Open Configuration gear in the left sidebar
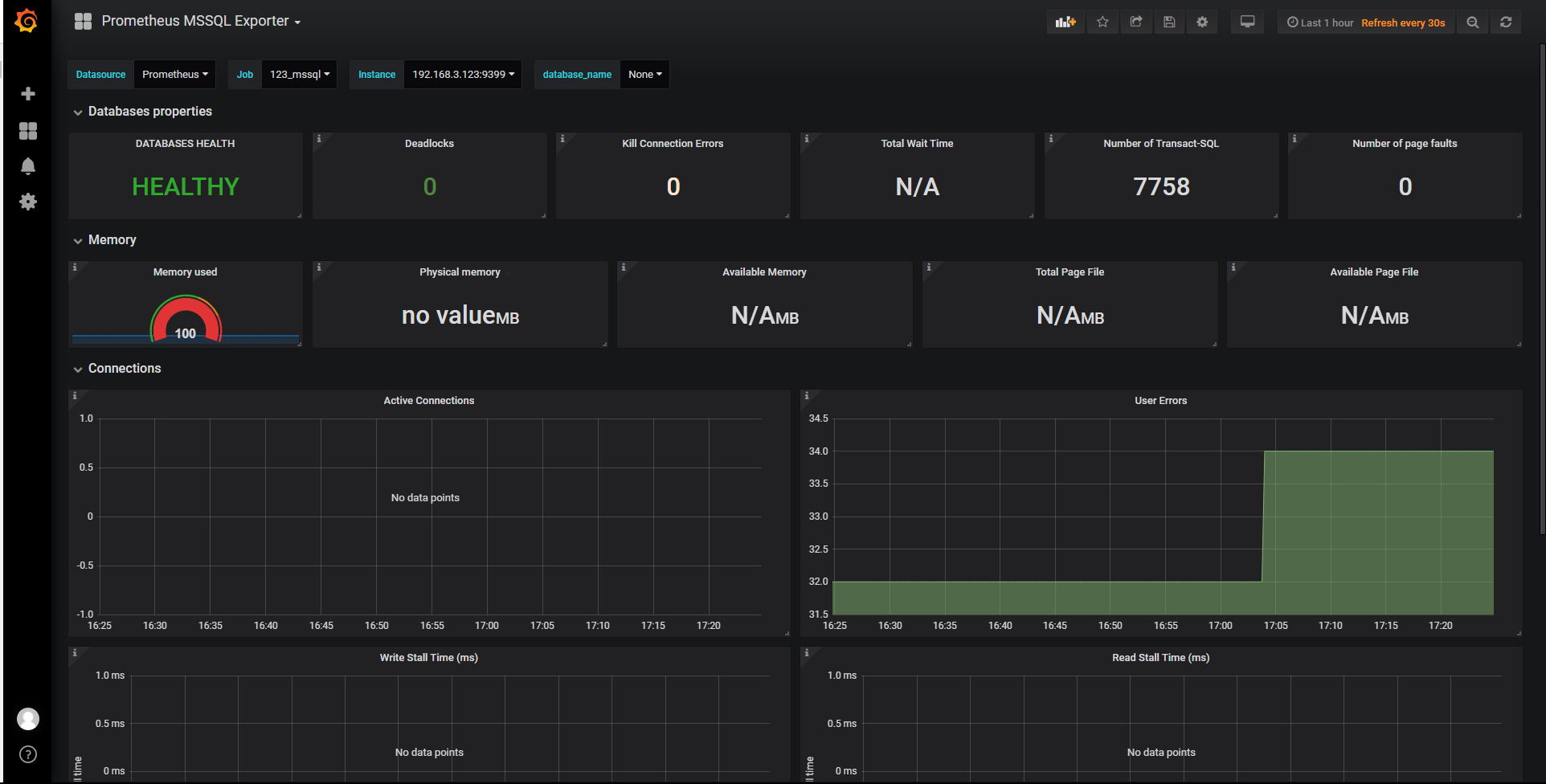1546x784 pixels. click(28, 202)
